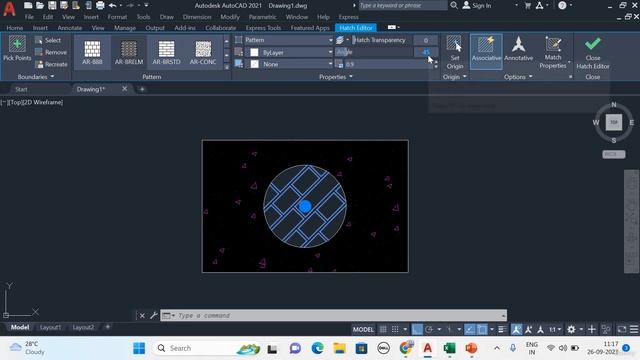Viewport: 640px width, 360px height.
Task: Open the Annotate ribbon tab
Action: pos(69,28)
